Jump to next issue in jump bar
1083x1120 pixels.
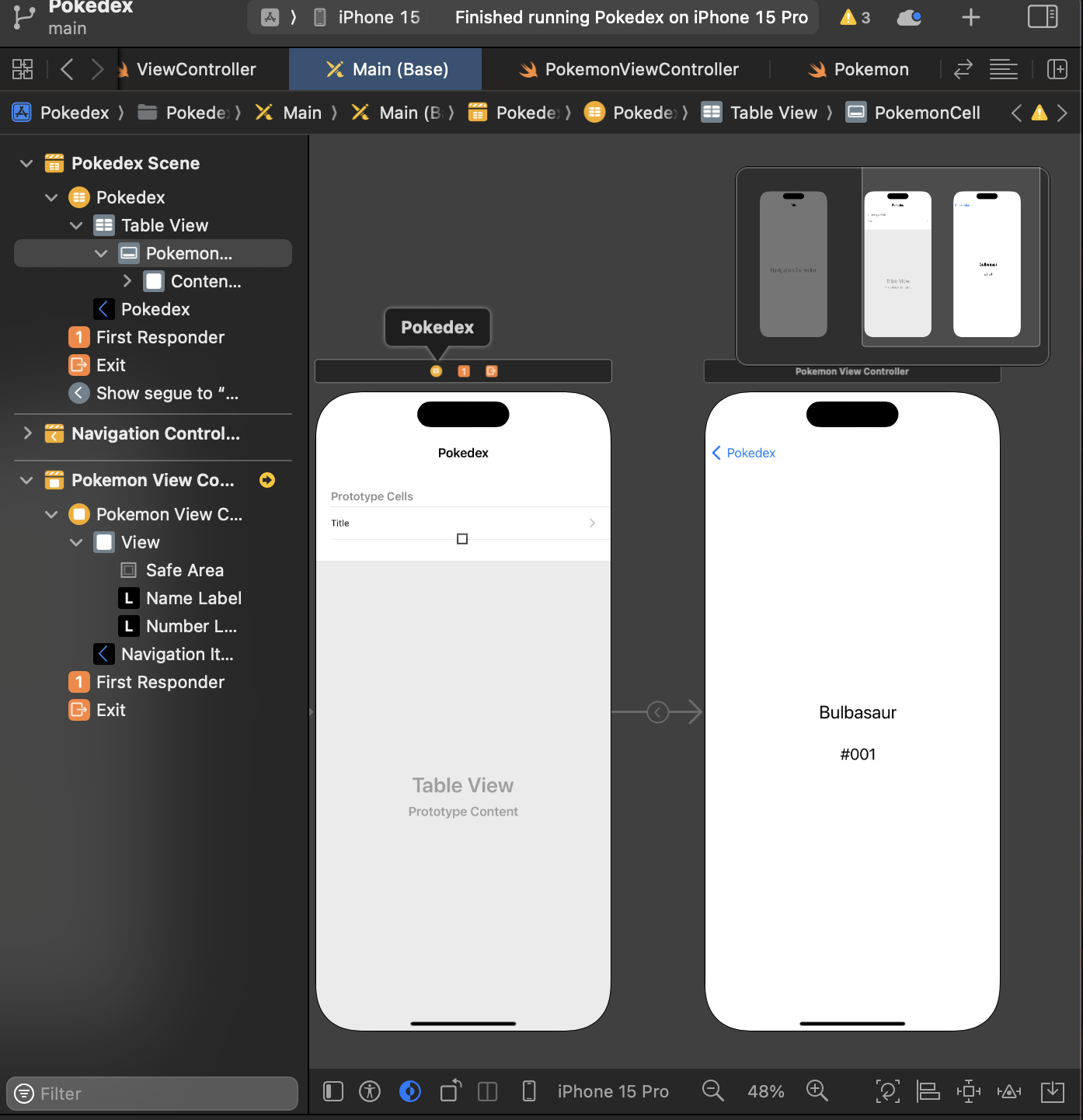(x=1062, y=113)
